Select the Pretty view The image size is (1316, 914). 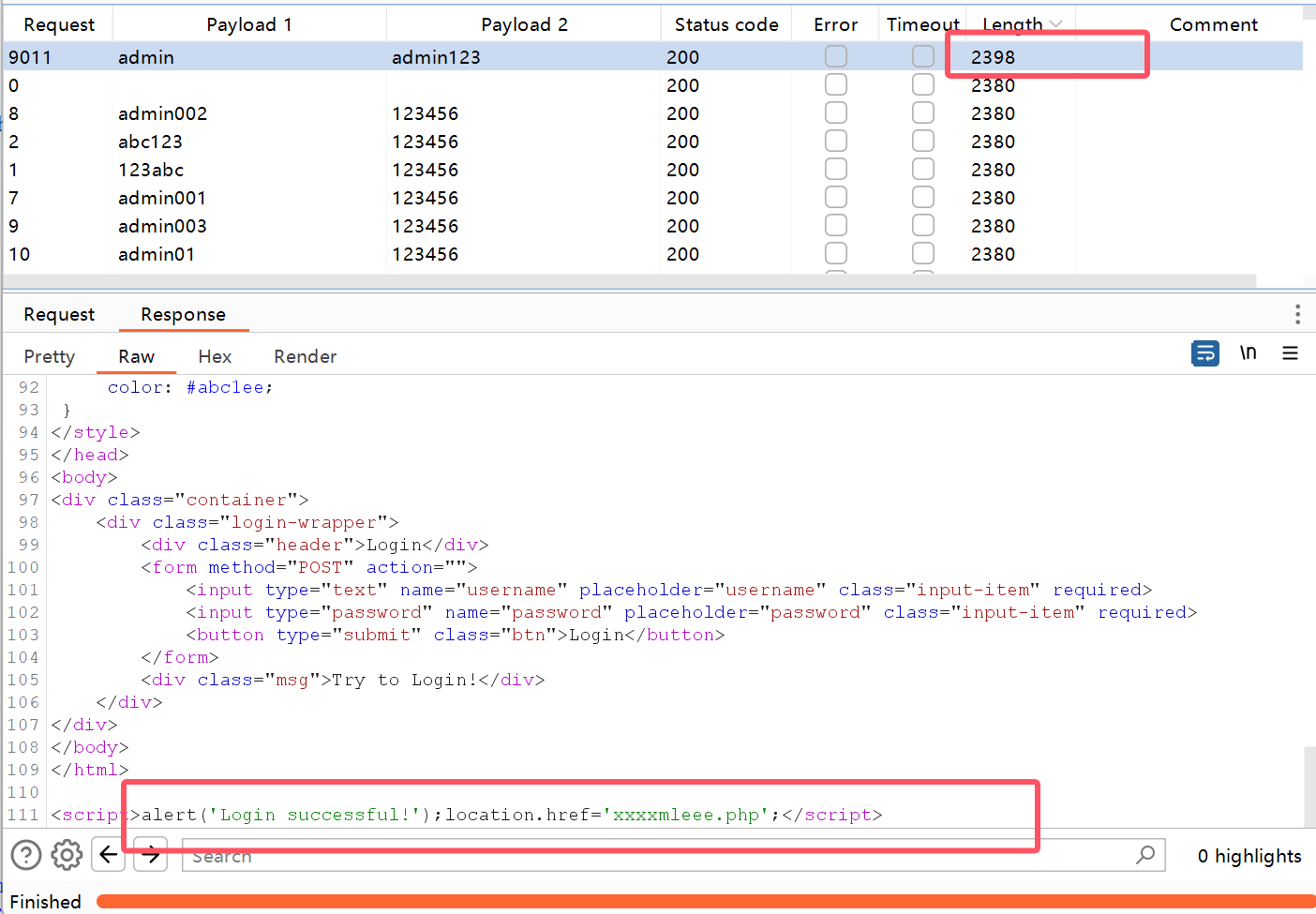click(x=49, y=356)
